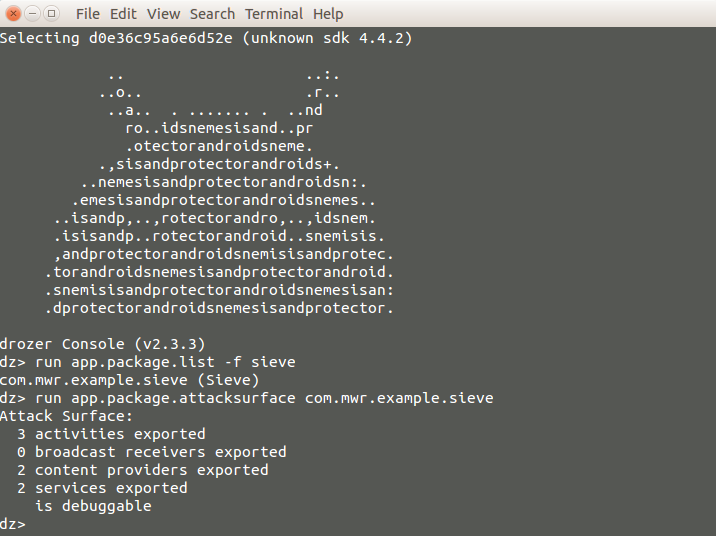Click the 'drozer Console (v2.3.3)' text
Image resolution: width=716 pixels, height=536 pixels.
pyautogui.click(x=103, y=344)
